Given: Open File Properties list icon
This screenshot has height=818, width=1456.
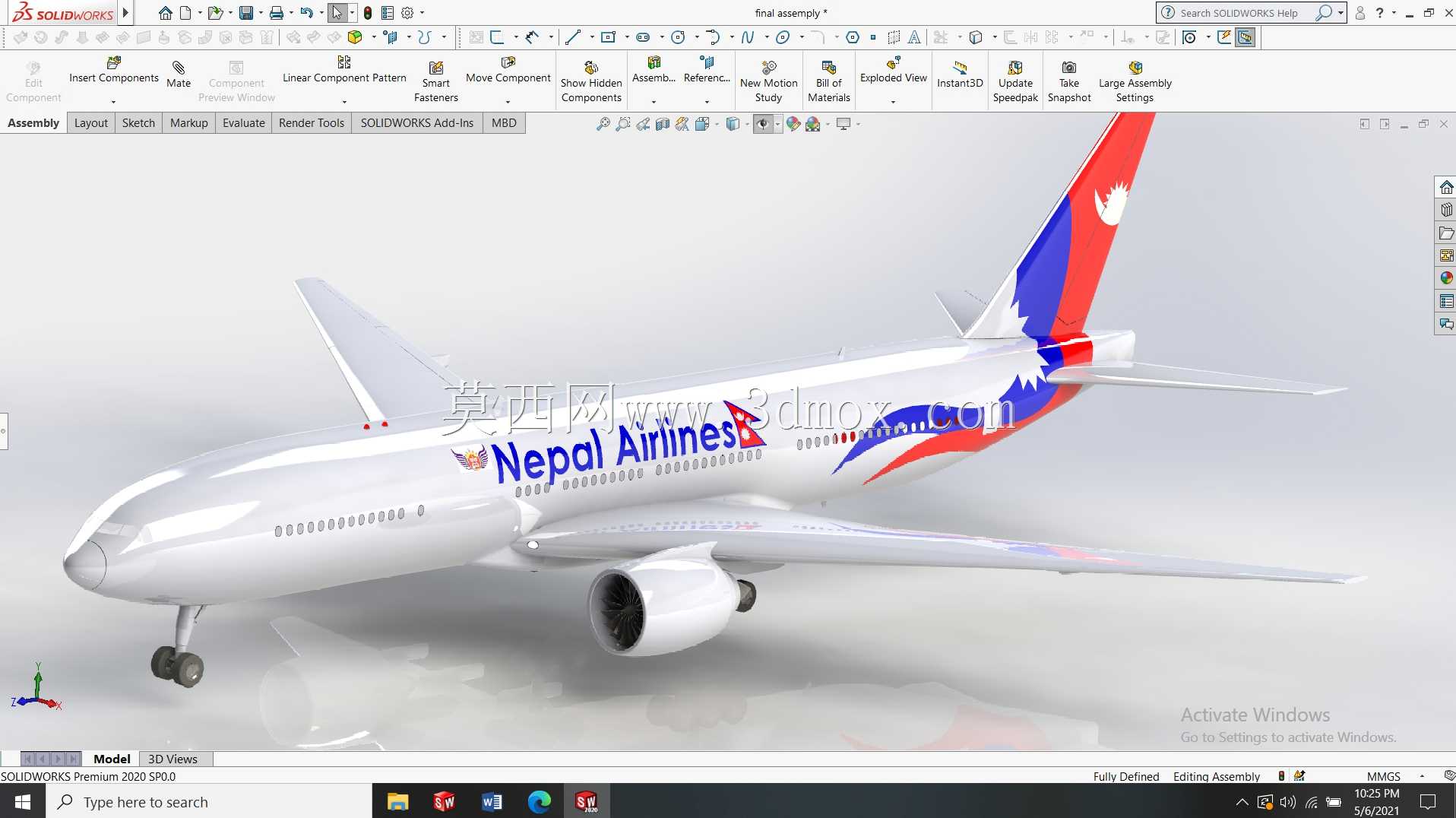Looking at the screenshot, I should click(388, 13).
